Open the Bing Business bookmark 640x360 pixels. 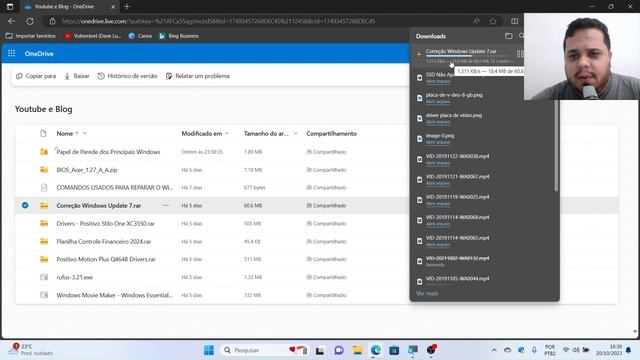pos(179,36)
